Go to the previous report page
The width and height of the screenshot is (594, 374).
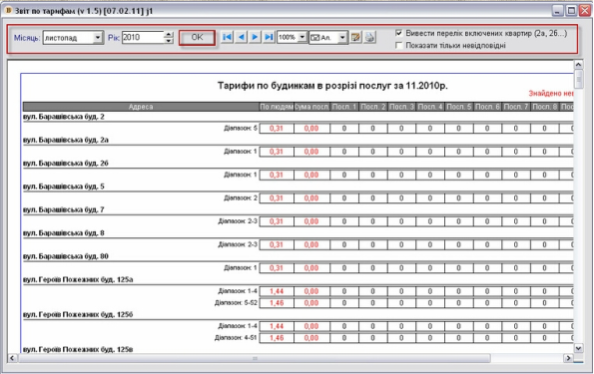click(x=241, y=37)
